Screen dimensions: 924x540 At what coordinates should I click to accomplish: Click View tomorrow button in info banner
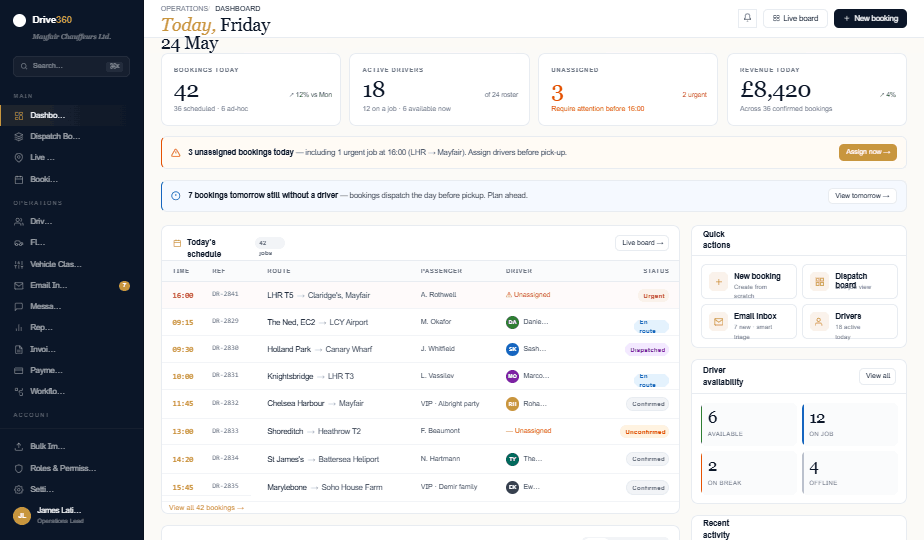[862, 196]
